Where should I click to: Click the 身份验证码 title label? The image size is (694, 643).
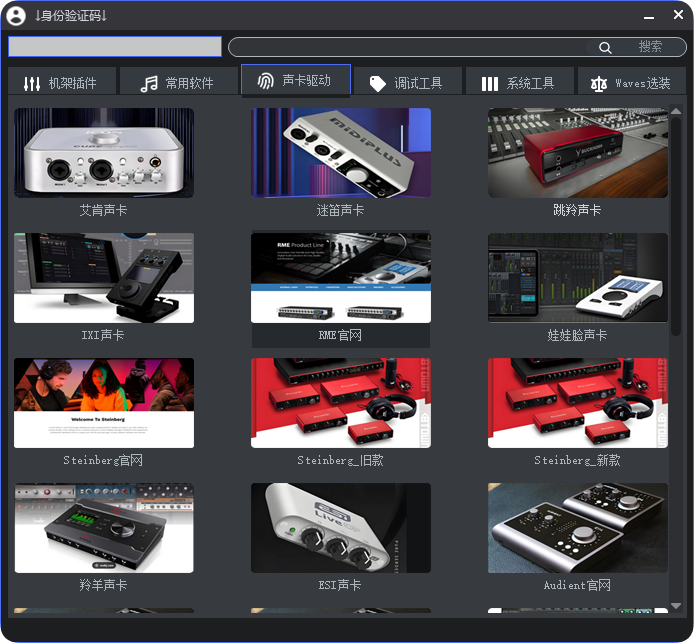point(71,16)
